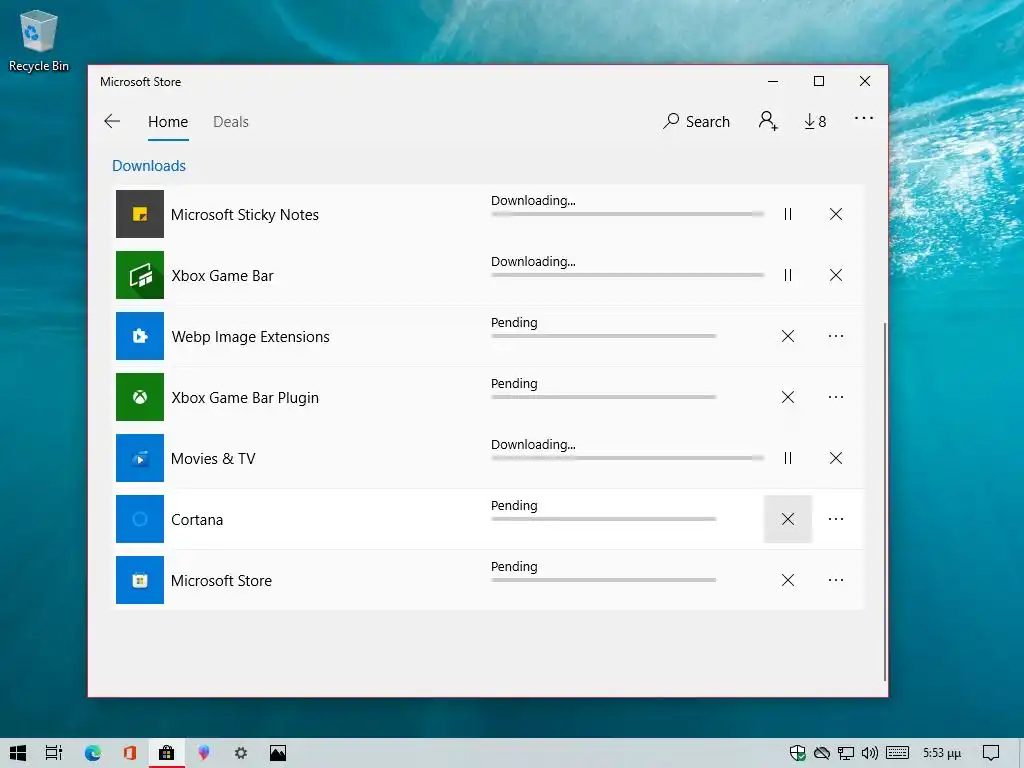Maximize the Microsoft Store window
This screenshot has height=768, width=1024.
[818, 81]
